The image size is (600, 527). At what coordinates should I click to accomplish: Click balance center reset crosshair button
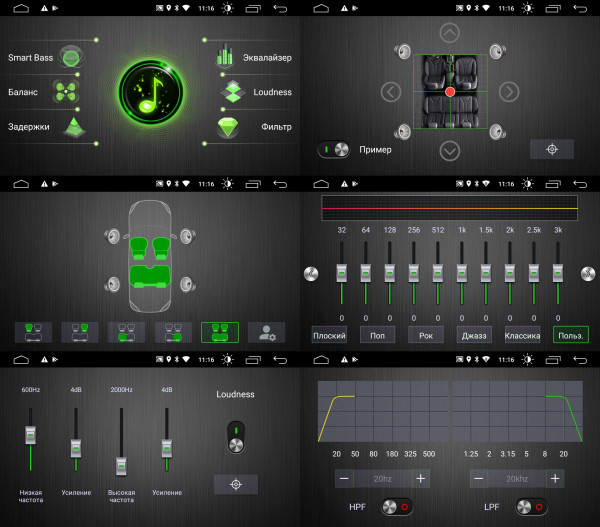(x=552, y=149)
